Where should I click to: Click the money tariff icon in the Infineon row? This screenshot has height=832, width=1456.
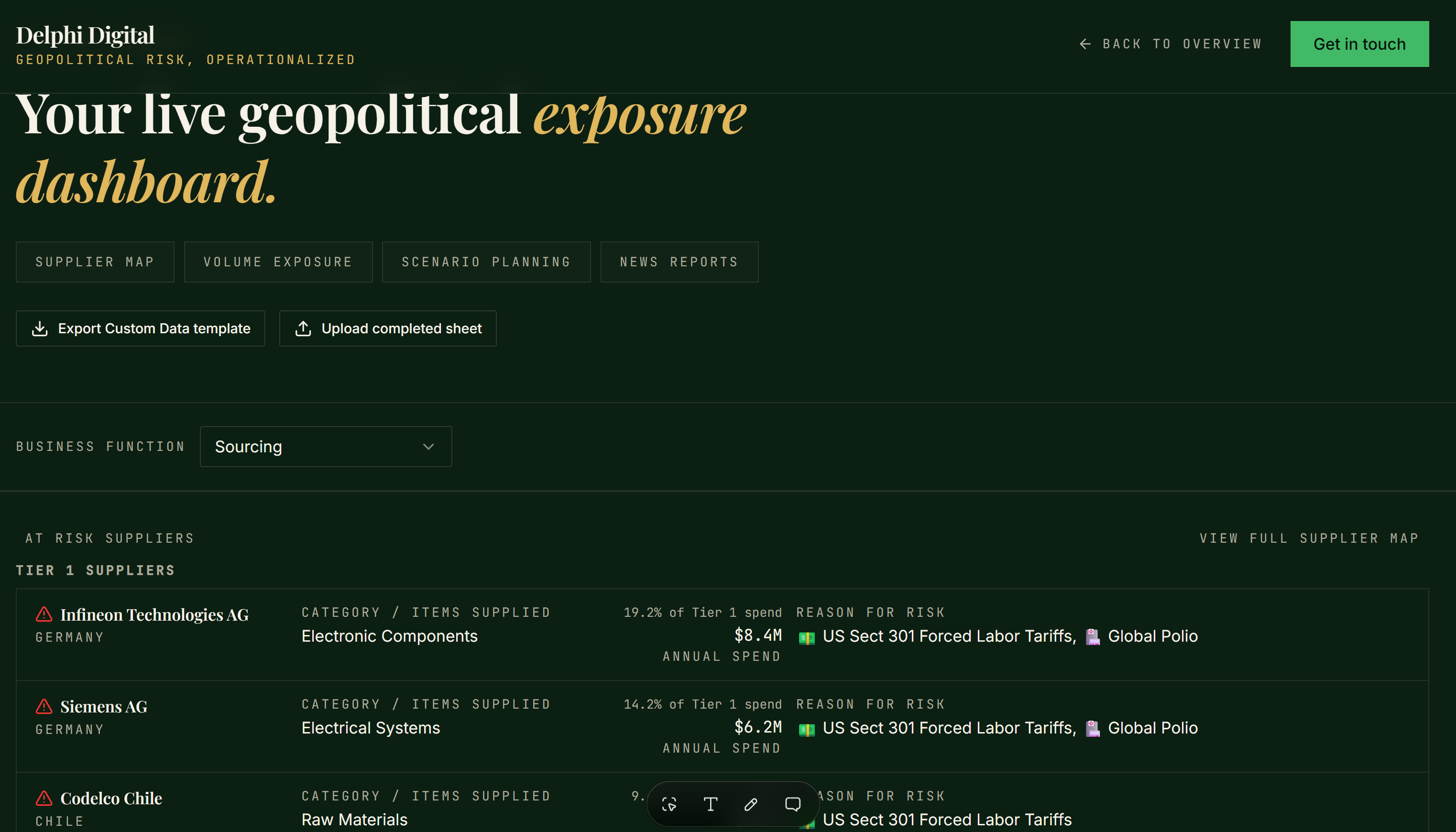tap(806, 638)
